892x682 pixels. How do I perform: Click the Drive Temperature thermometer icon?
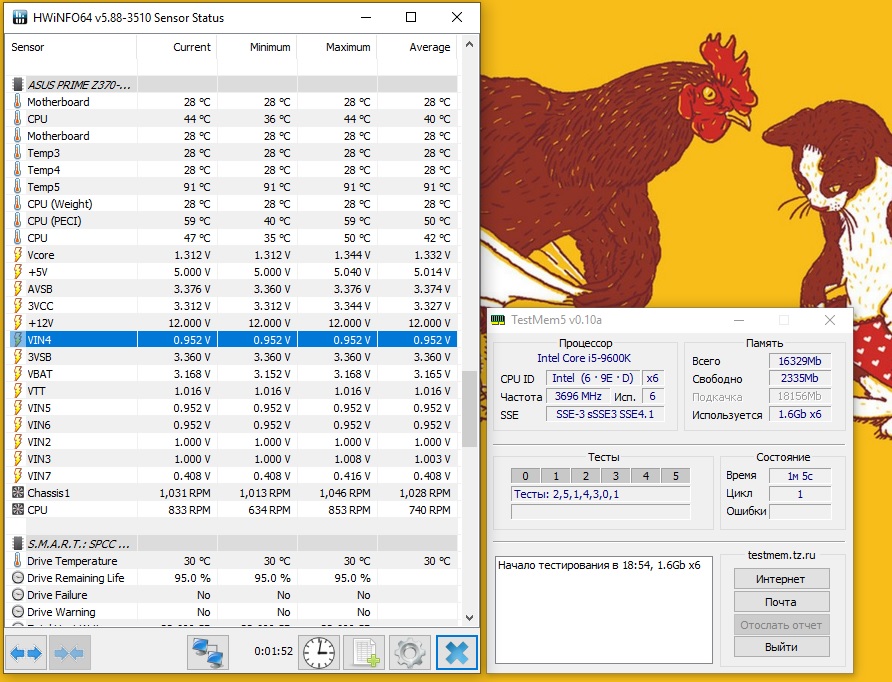(x=18, y=561)
